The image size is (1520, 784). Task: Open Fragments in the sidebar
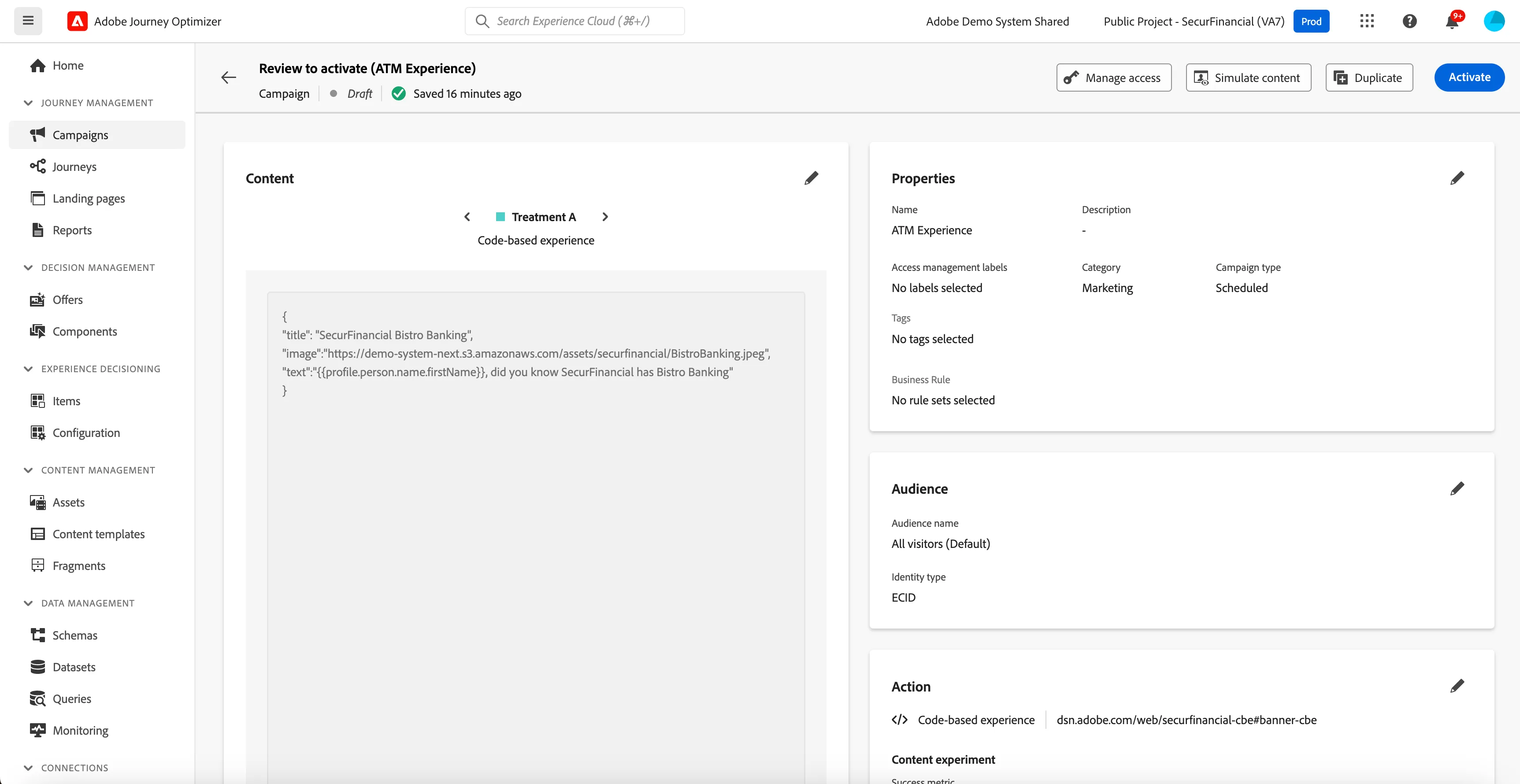pos(97,566)
